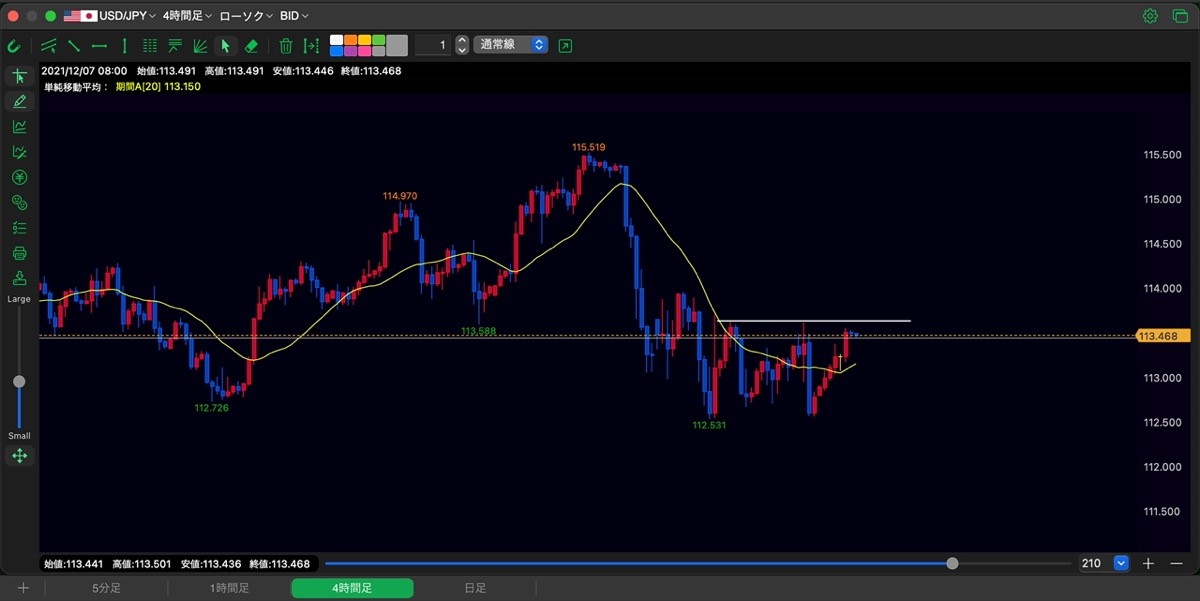Select the diagonal trend line tool
The image size is (1200, 601).
coord(74,45)
